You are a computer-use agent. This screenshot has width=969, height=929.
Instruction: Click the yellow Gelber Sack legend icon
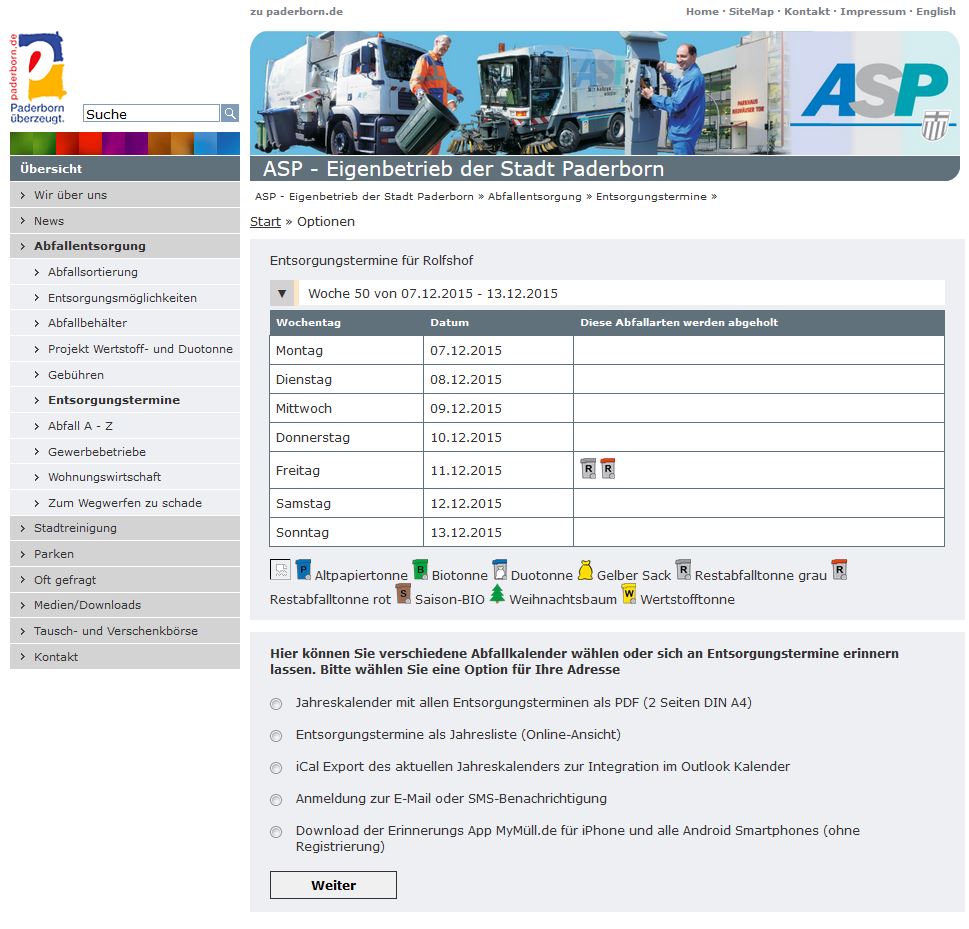[585, 569]
